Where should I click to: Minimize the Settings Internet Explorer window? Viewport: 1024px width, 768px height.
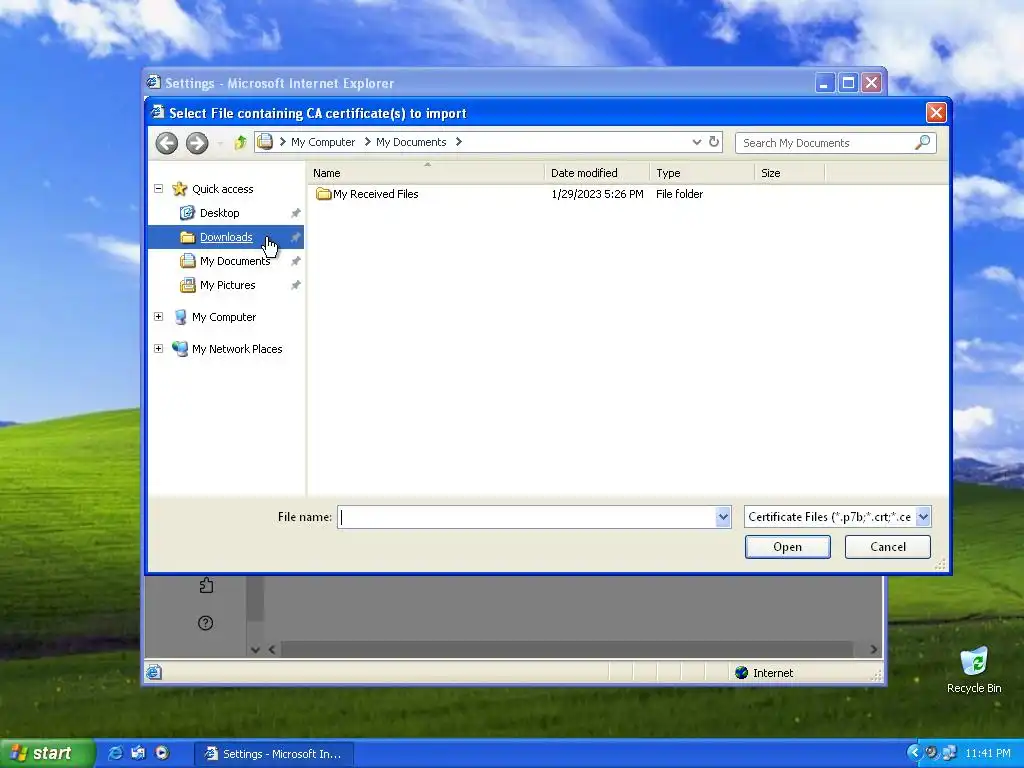pos(825,83)
